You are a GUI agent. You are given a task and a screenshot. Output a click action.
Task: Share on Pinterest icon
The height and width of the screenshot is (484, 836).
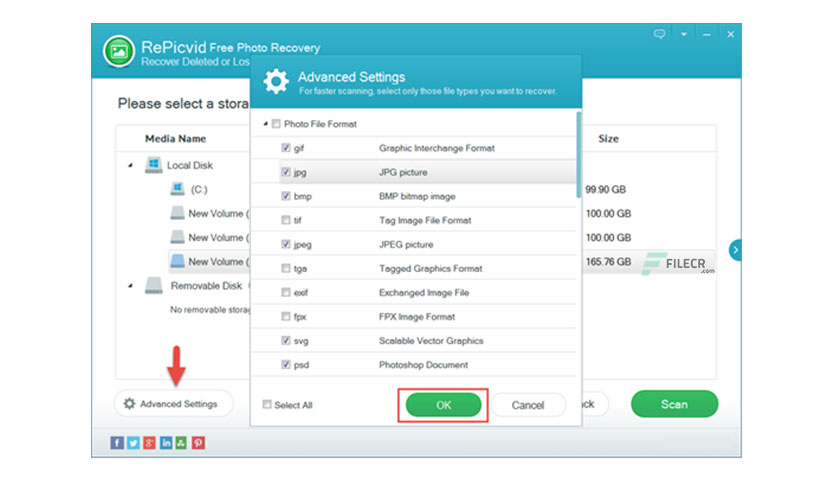point(198,442)
